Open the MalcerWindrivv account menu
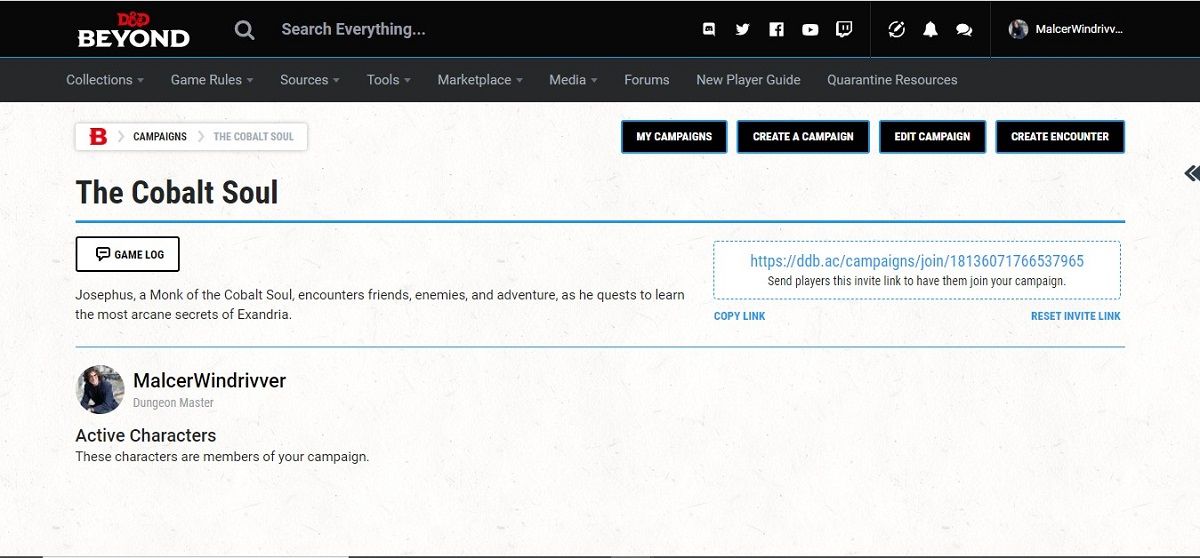Screen dimensions: 1200x558 1079,30
